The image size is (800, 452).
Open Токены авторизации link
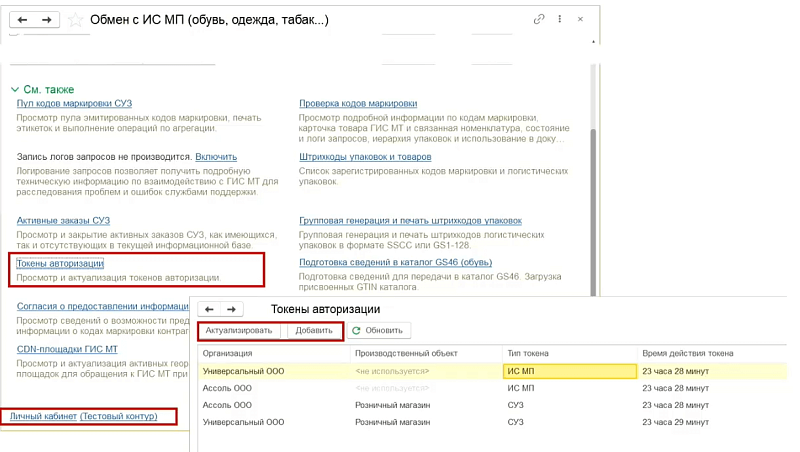coord(60,264)
